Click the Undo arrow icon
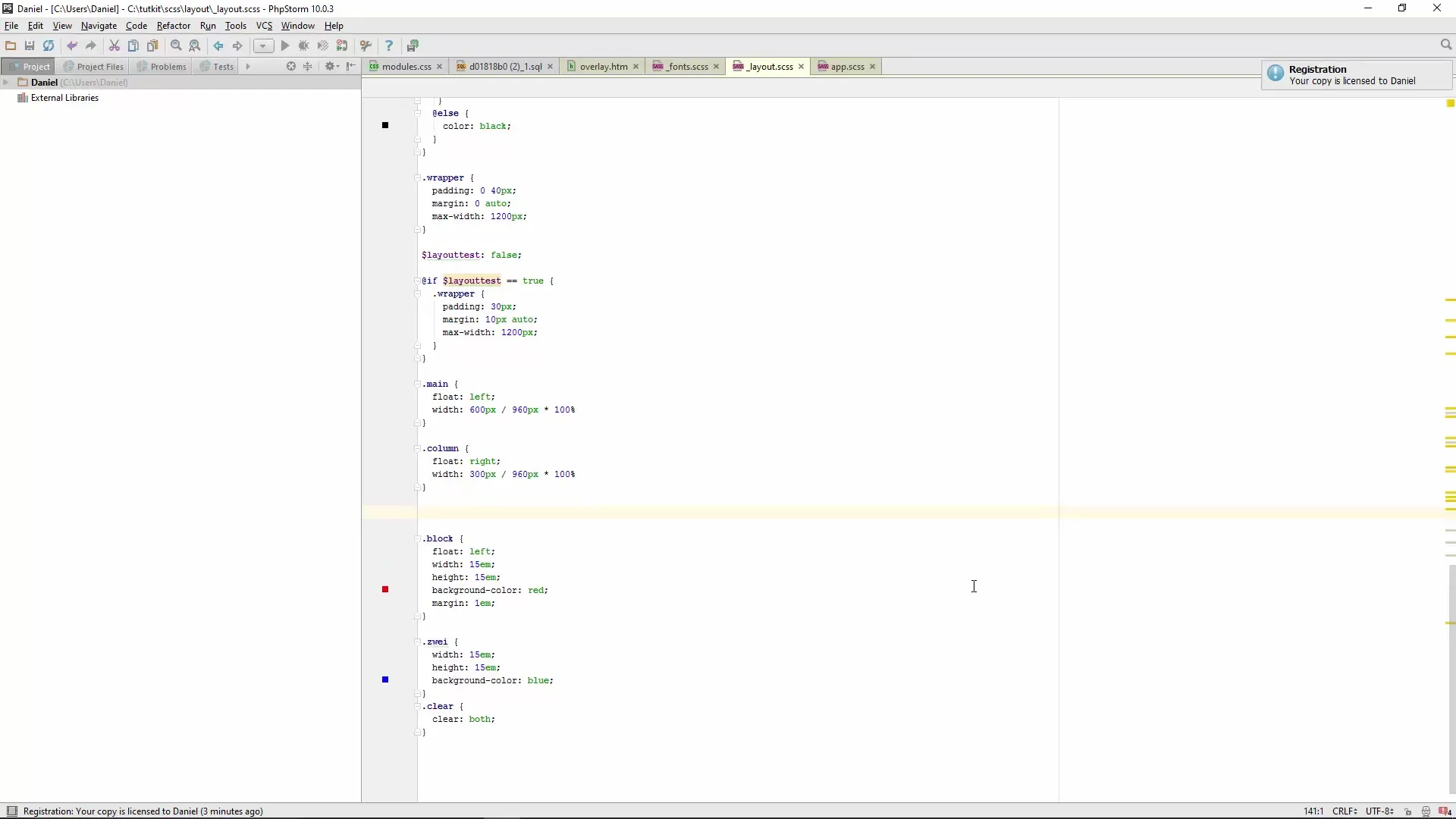The width and height of the screenshot is (1456, 819). coord(72,45)
